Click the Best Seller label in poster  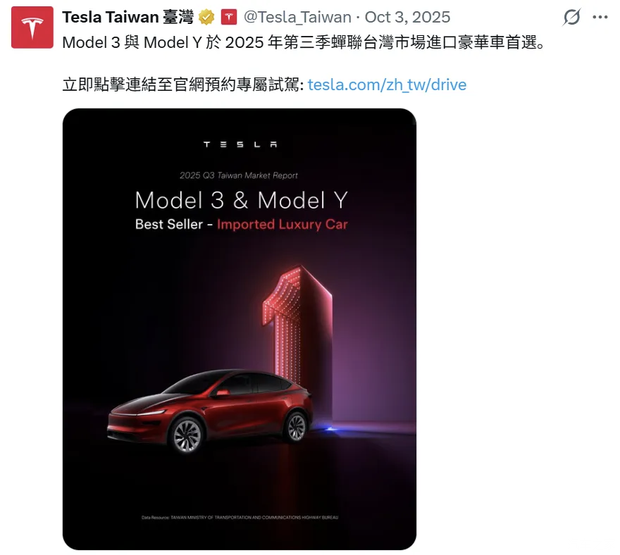[x=169, y=225]
